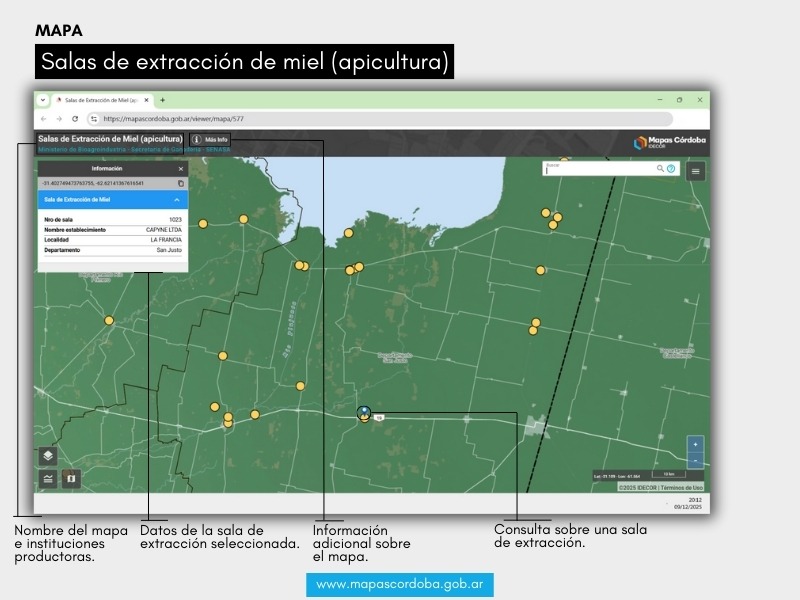This screenshot has width=800, height=600.
Task: Open the browser tab search dropdown
Action: (43, 100)
